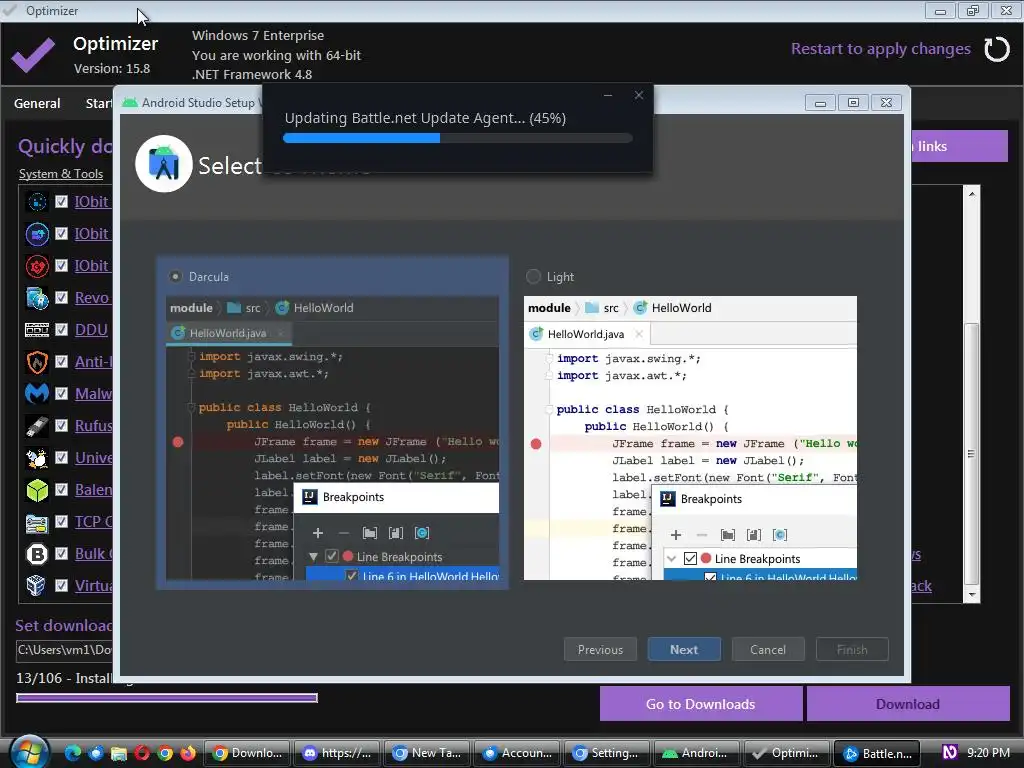Click Optimizer list scrollbar up arrow
The width and height of the screenshot is (1024, 768).
click(972, 194)
